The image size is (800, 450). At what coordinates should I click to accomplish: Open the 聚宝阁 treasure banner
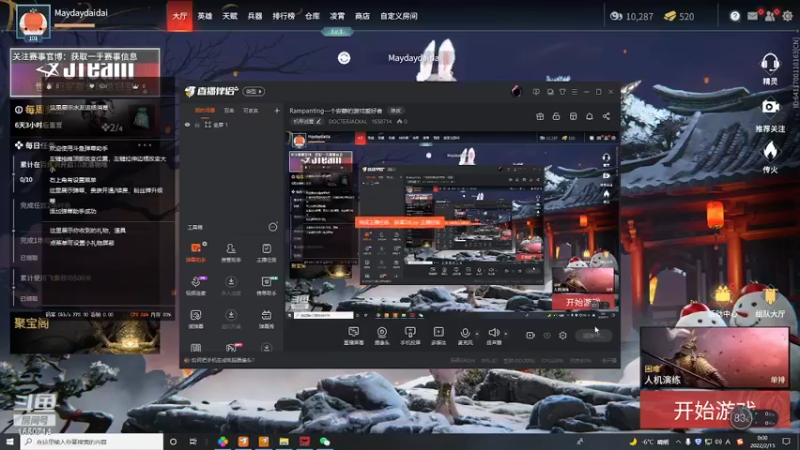tap(85, 334)
